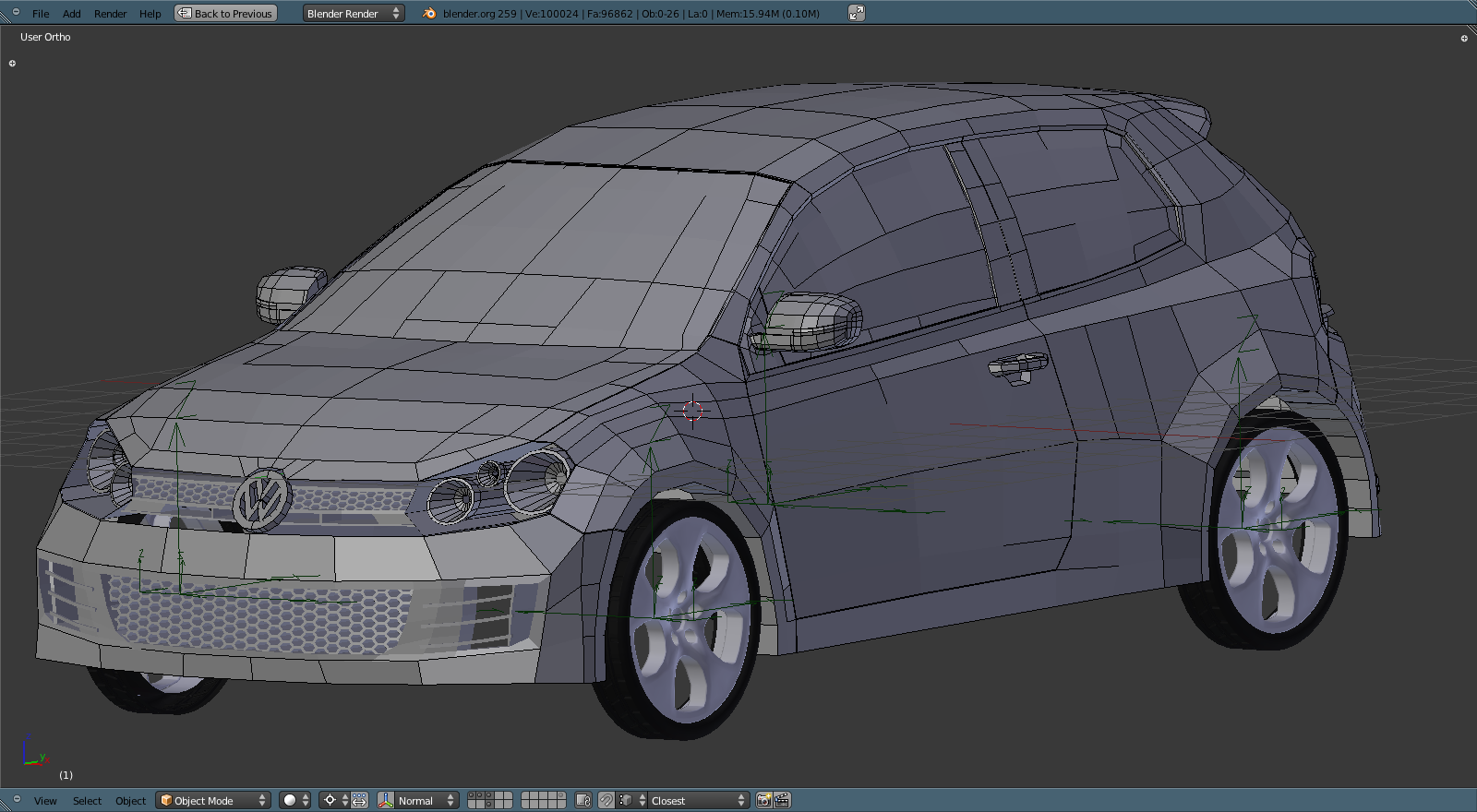Click the OpenGL render animation clapper icon
Image resolution: width=1477 pixels, height=812 pixels.
[782, 800]
